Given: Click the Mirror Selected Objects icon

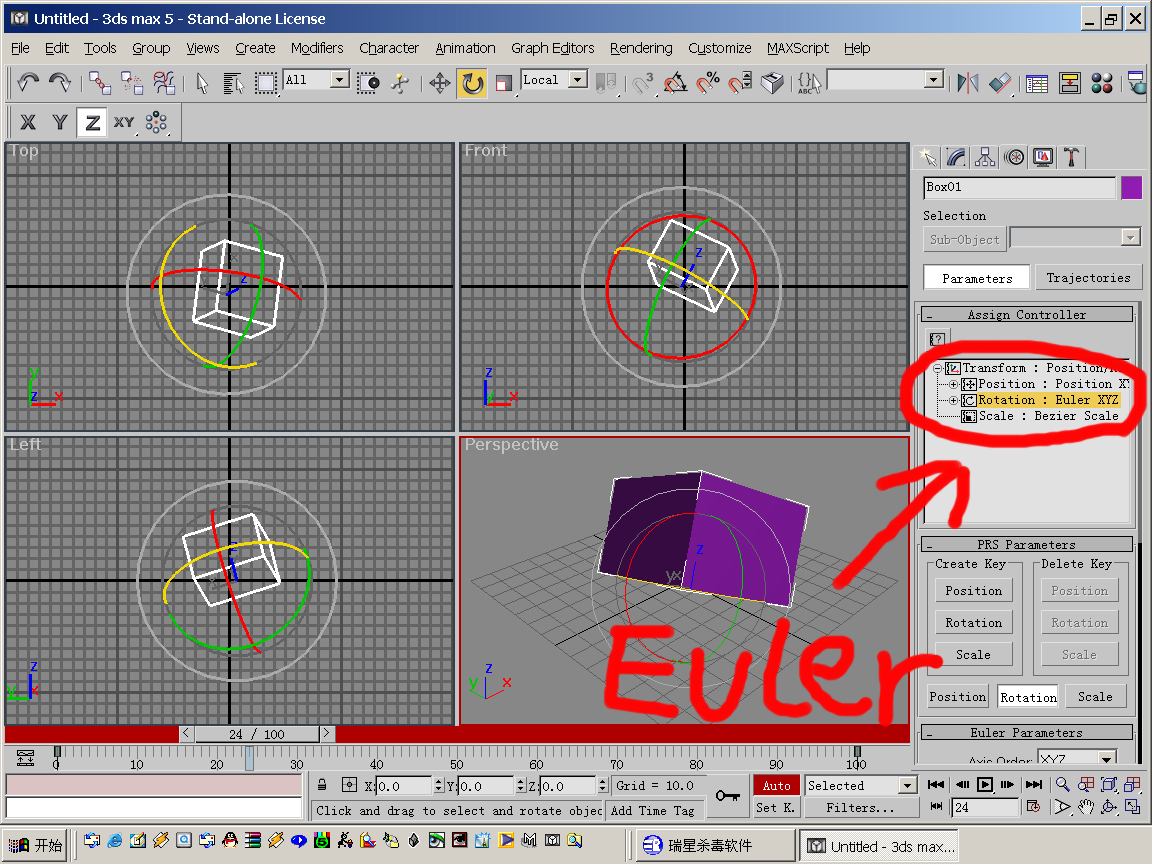Looking at the screenshot, I should tap(968, 82).
